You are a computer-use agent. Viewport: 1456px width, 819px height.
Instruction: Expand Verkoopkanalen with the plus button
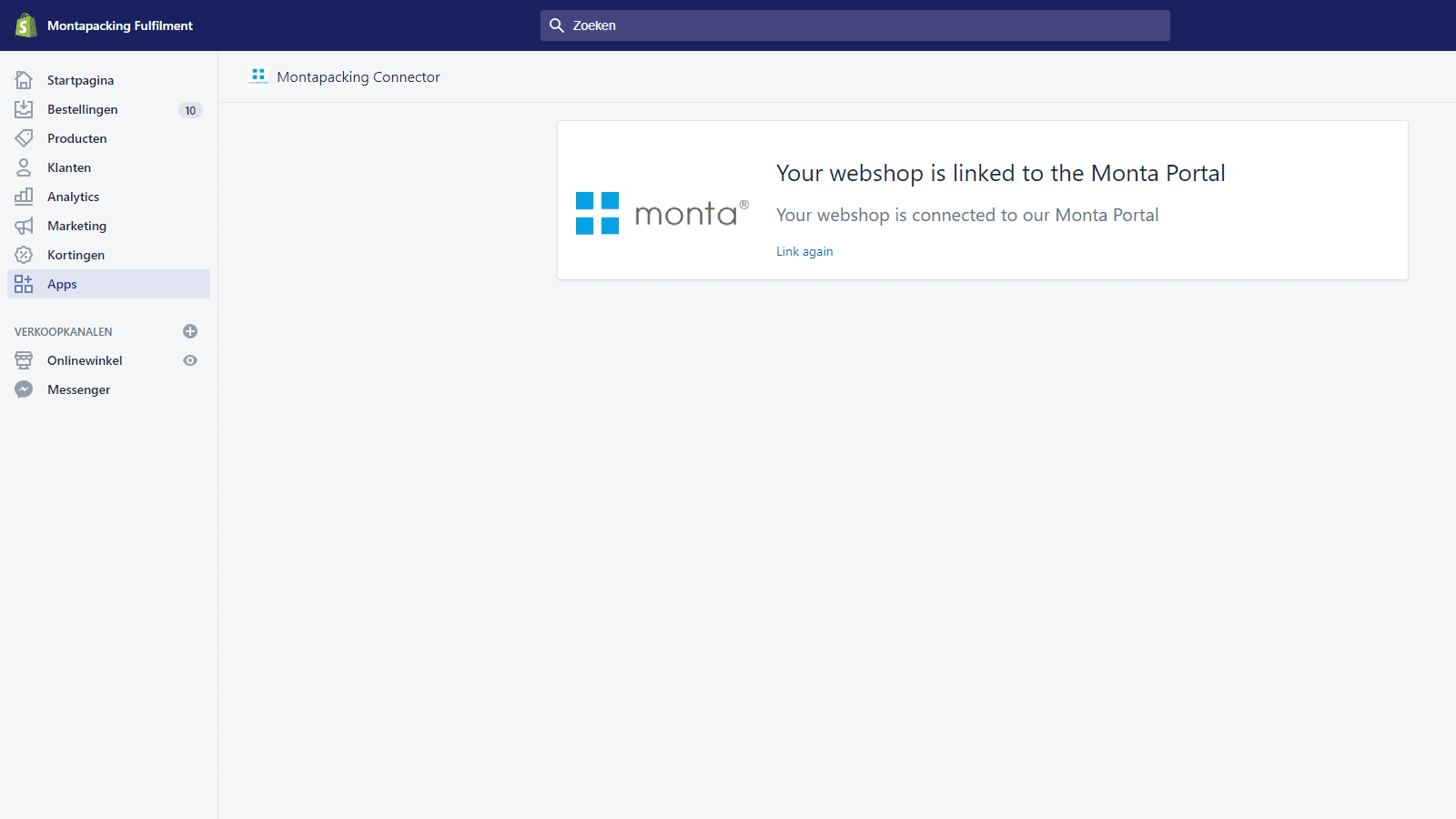tap(190, 331)
